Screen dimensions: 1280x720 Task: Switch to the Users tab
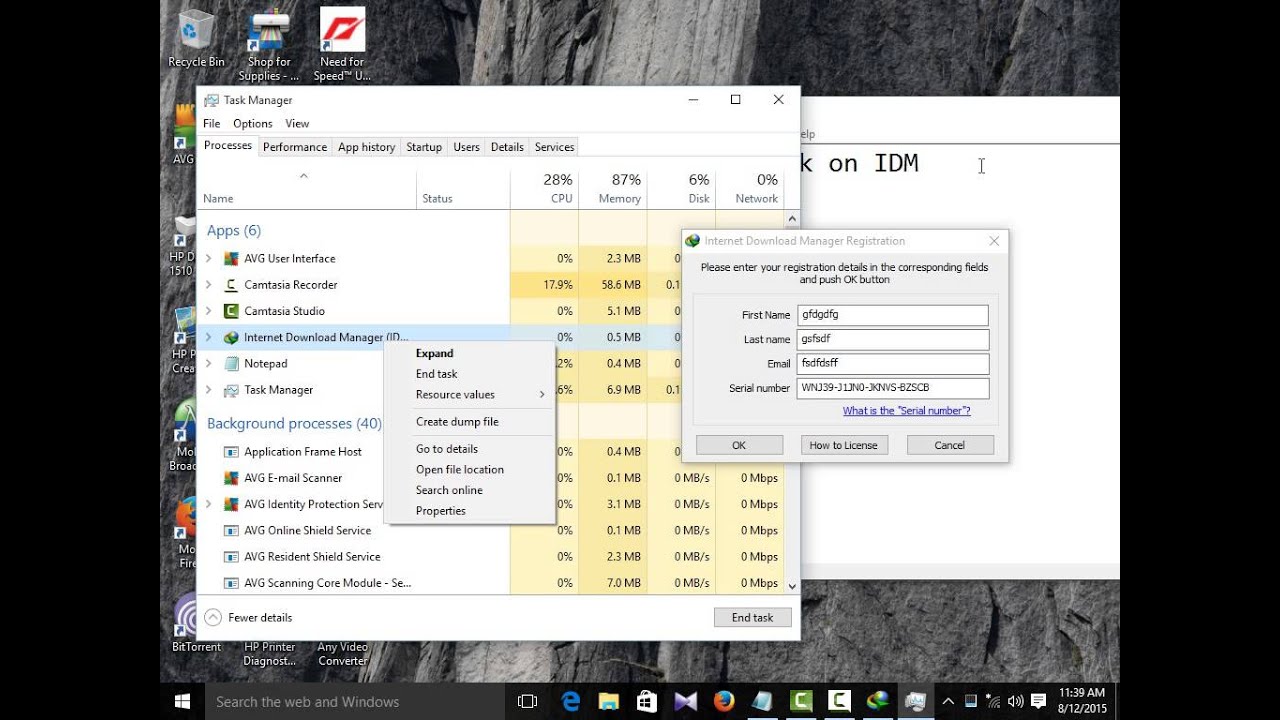(466, 147)
